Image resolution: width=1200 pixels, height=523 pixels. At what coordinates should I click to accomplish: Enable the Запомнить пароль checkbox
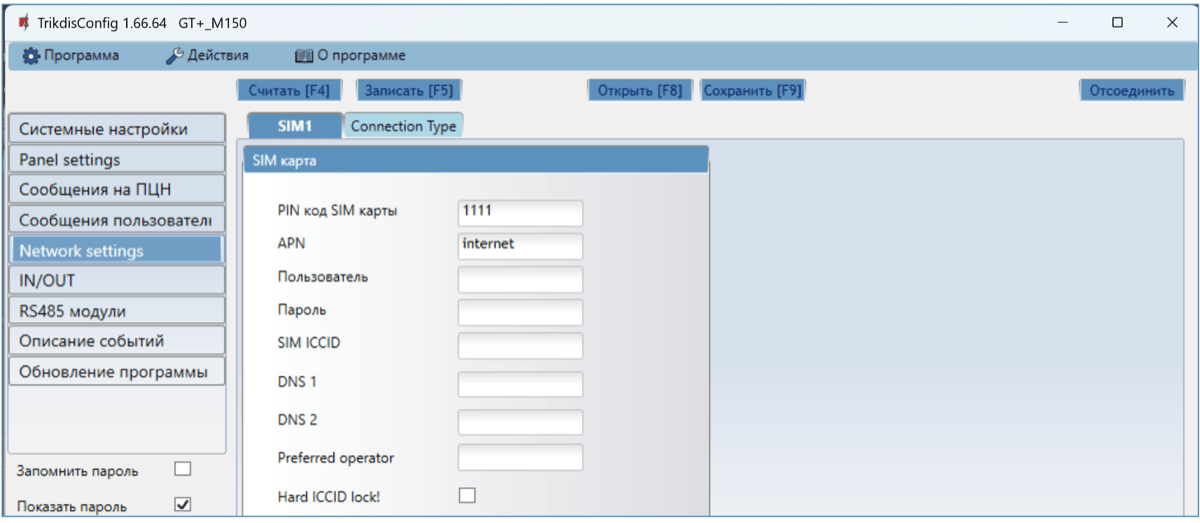click(x=182, y=469)
